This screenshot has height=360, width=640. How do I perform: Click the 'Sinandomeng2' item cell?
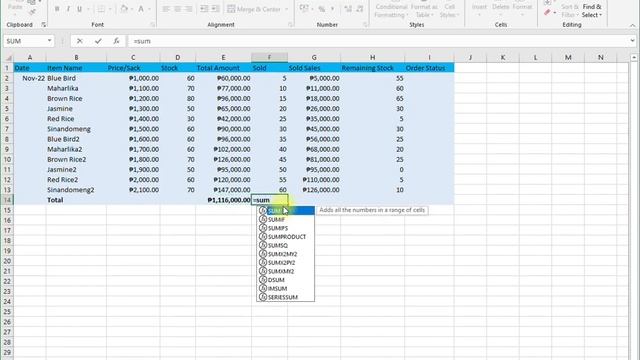[x=76, y=190]
